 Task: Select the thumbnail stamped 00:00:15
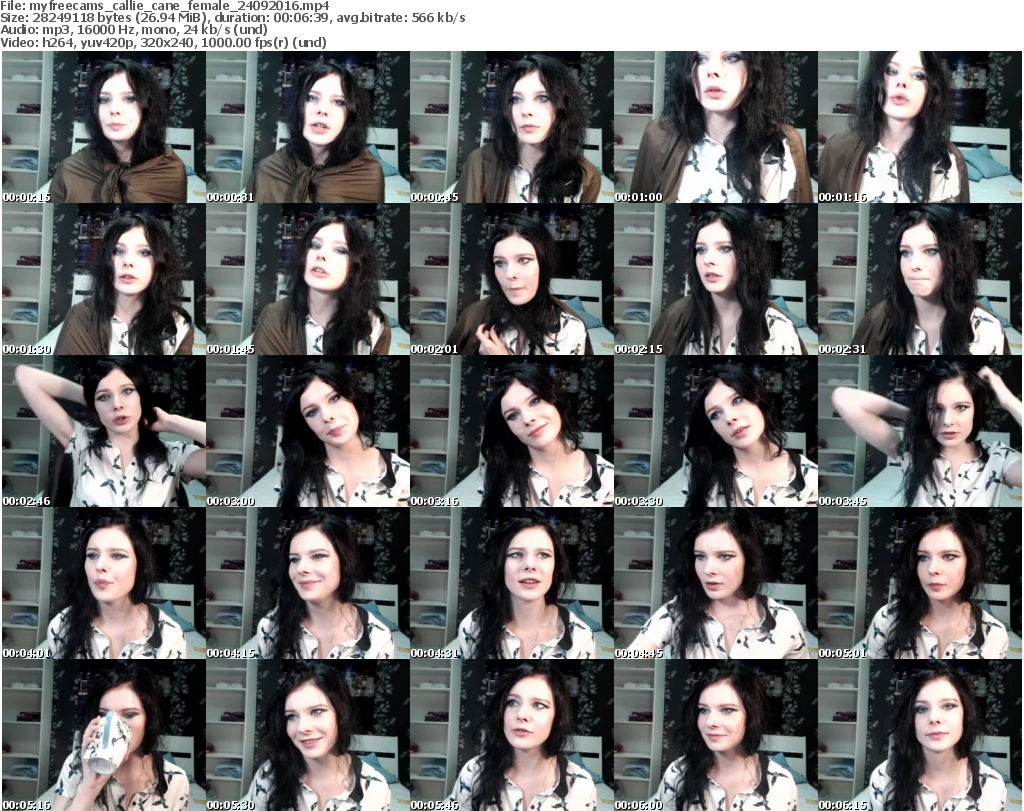104,127
